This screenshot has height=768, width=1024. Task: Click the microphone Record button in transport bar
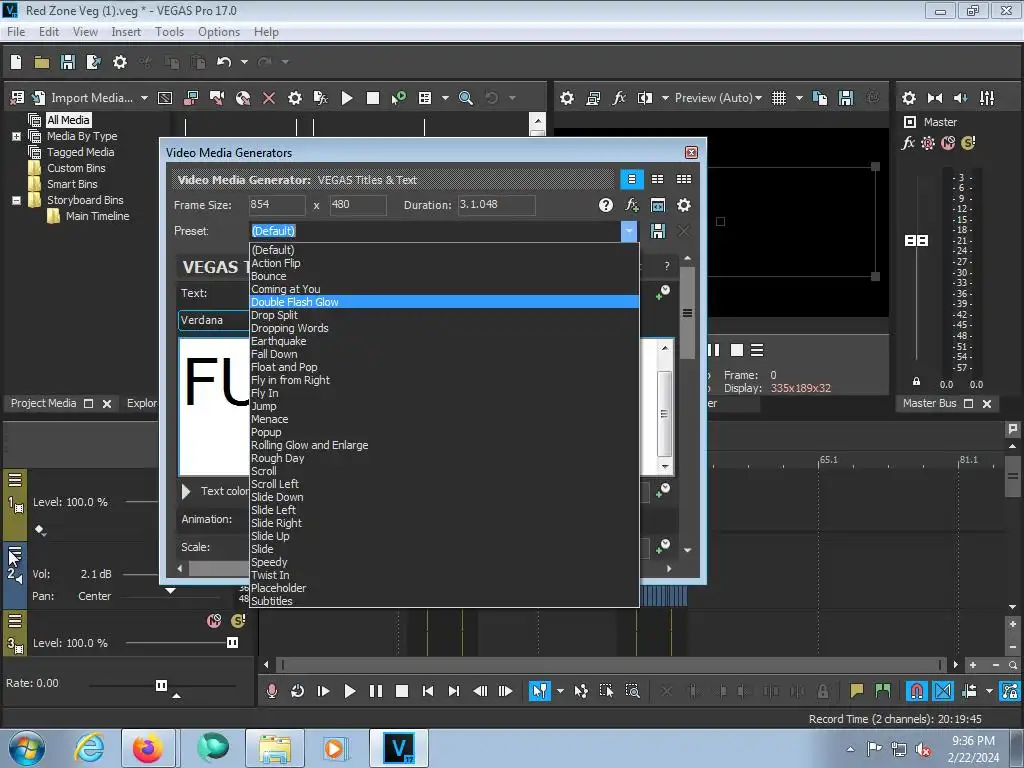click(272, 691)
